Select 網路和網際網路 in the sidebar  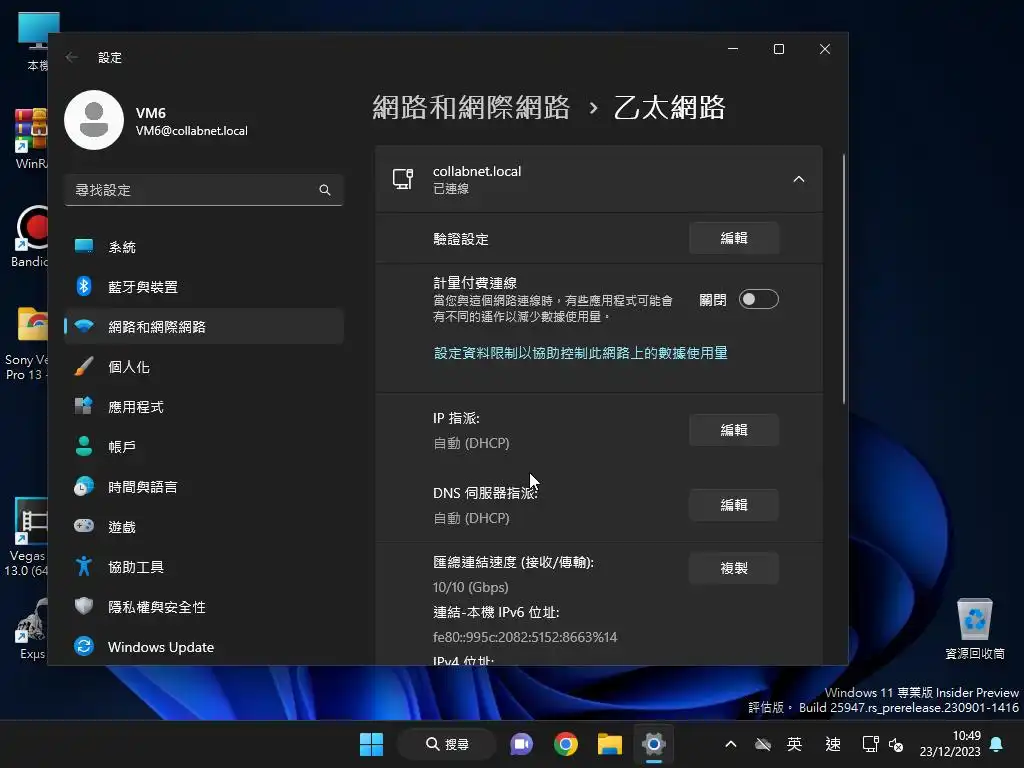coord(204,327)
